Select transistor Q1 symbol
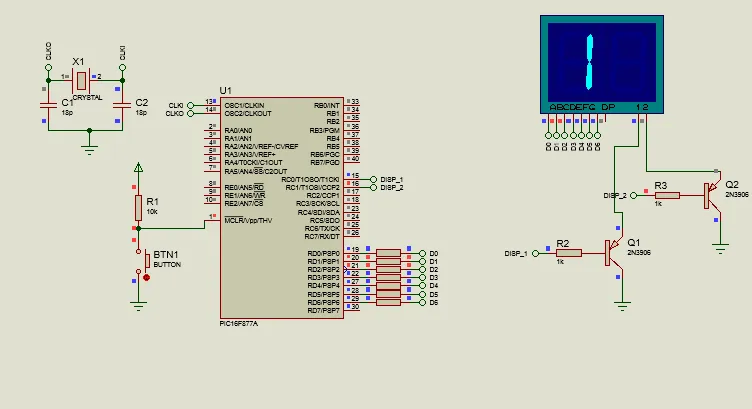Screen dimensions: 752x409 (x=613, y=253)
